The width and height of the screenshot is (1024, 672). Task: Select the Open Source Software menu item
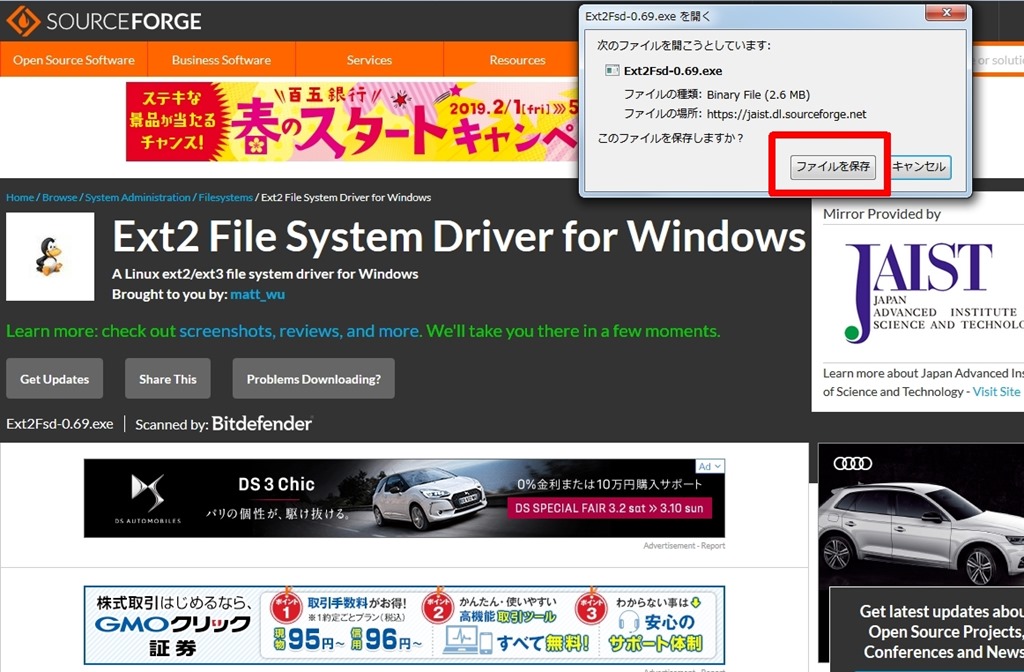73,60
